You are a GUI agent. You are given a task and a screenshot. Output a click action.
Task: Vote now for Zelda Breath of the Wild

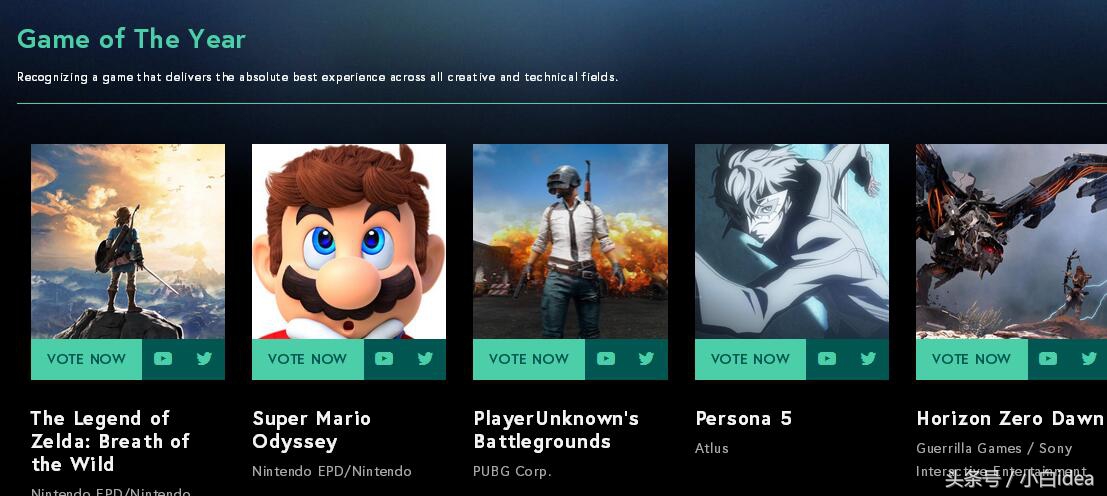point(86,359)
